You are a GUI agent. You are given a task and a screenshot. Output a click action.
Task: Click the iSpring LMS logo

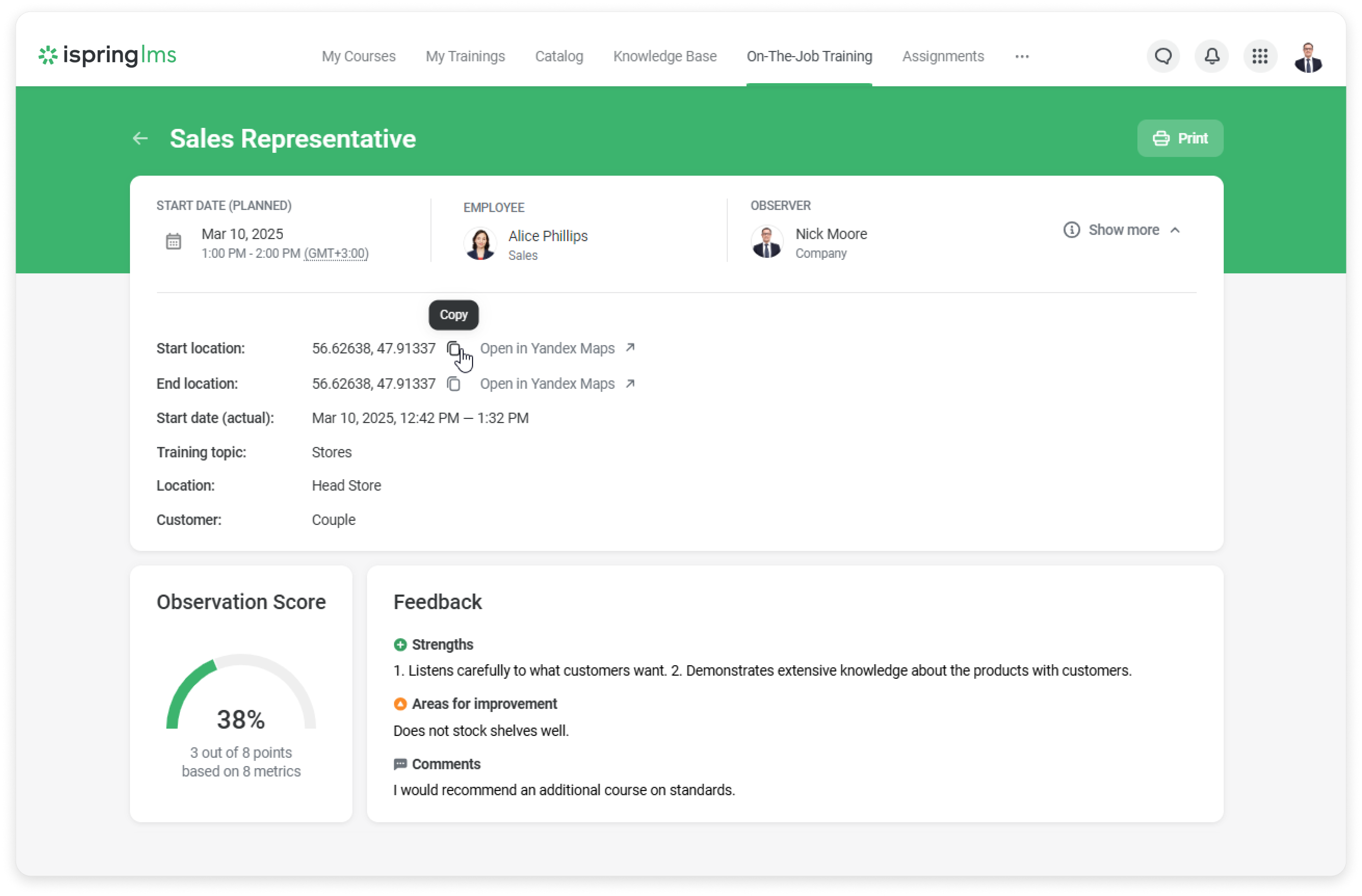[108, 56]
